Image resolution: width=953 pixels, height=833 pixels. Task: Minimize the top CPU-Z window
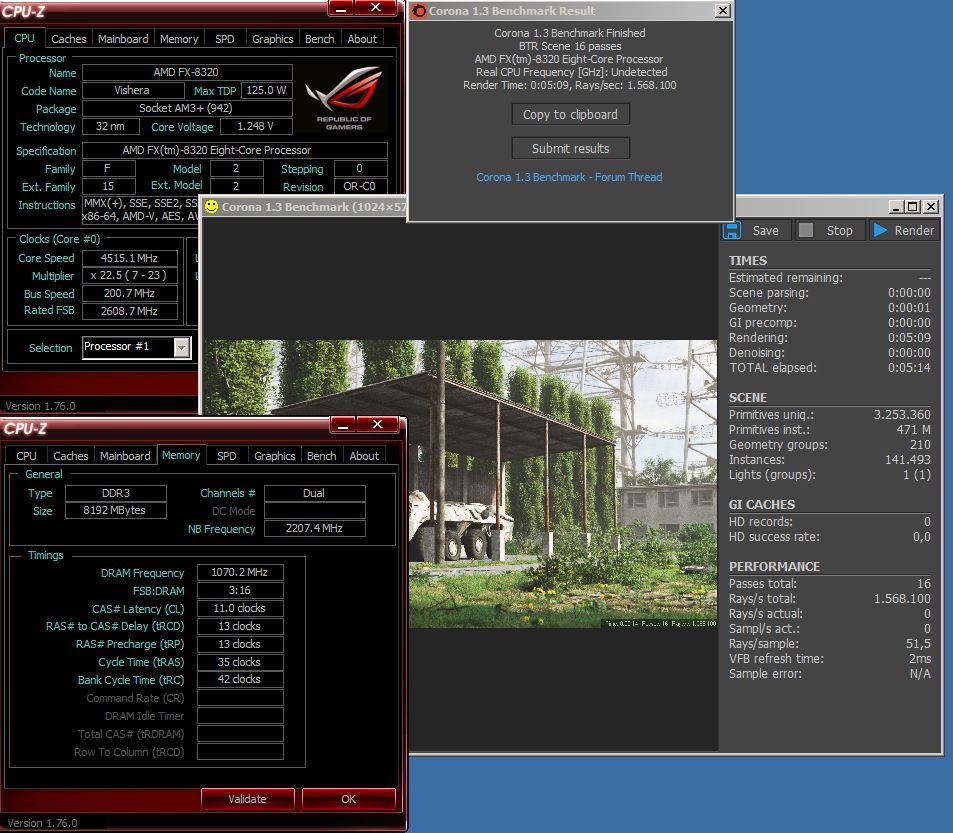click(342, 7)
